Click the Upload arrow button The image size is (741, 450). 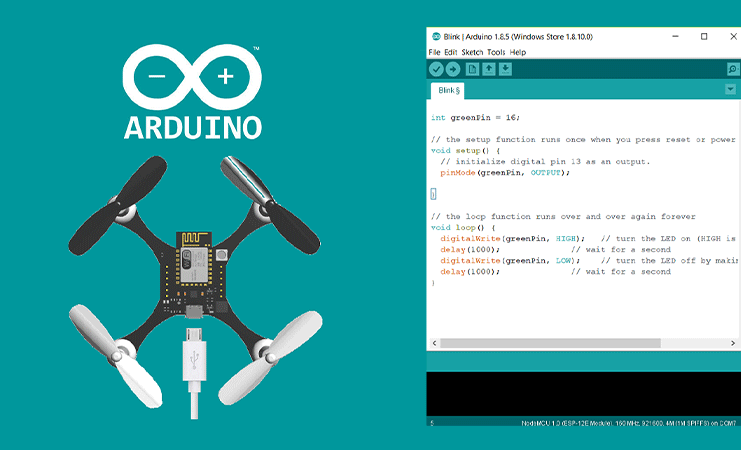[453, 69]
